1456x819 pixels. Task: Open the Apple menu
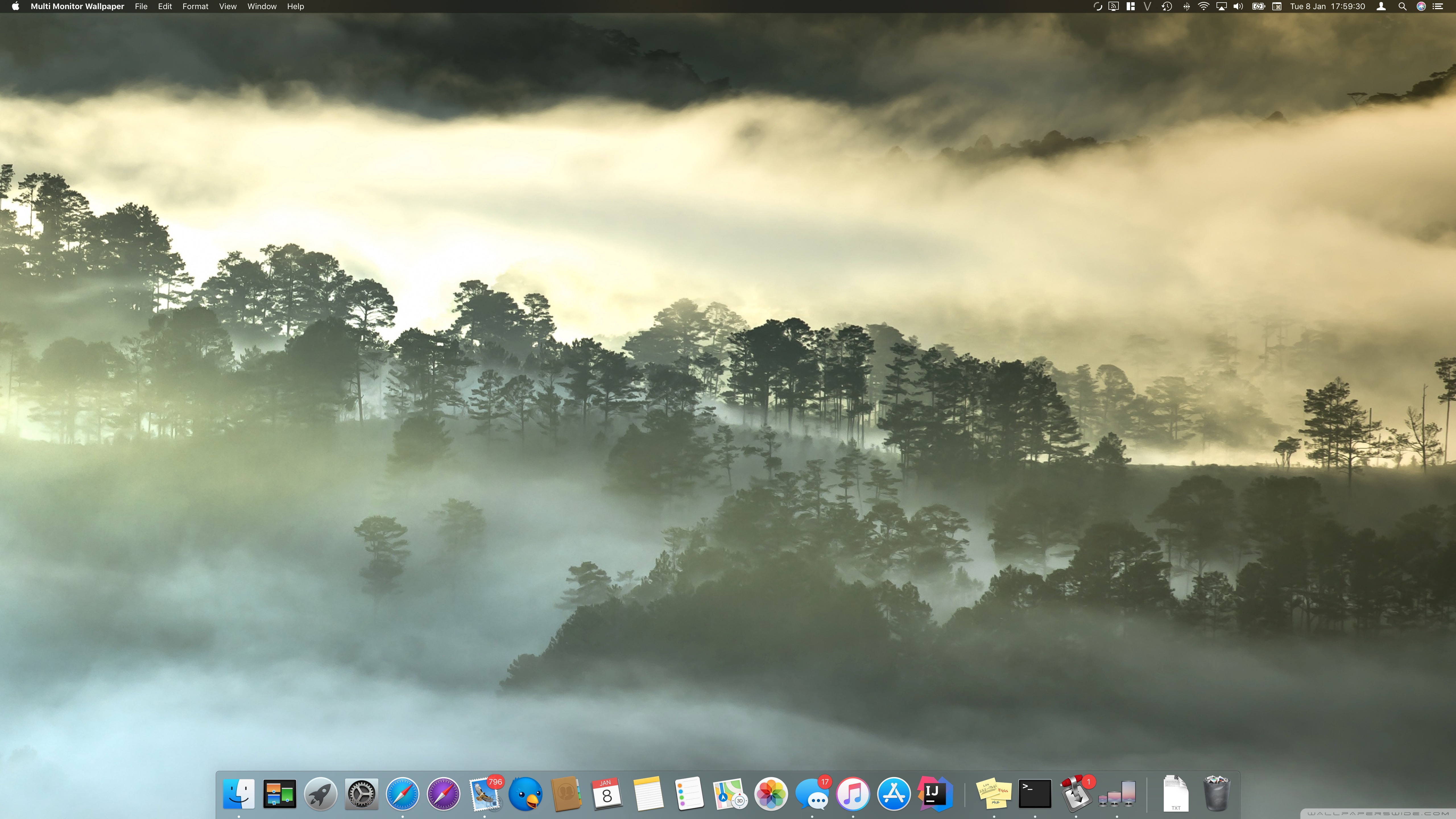[x=15, y=6]
